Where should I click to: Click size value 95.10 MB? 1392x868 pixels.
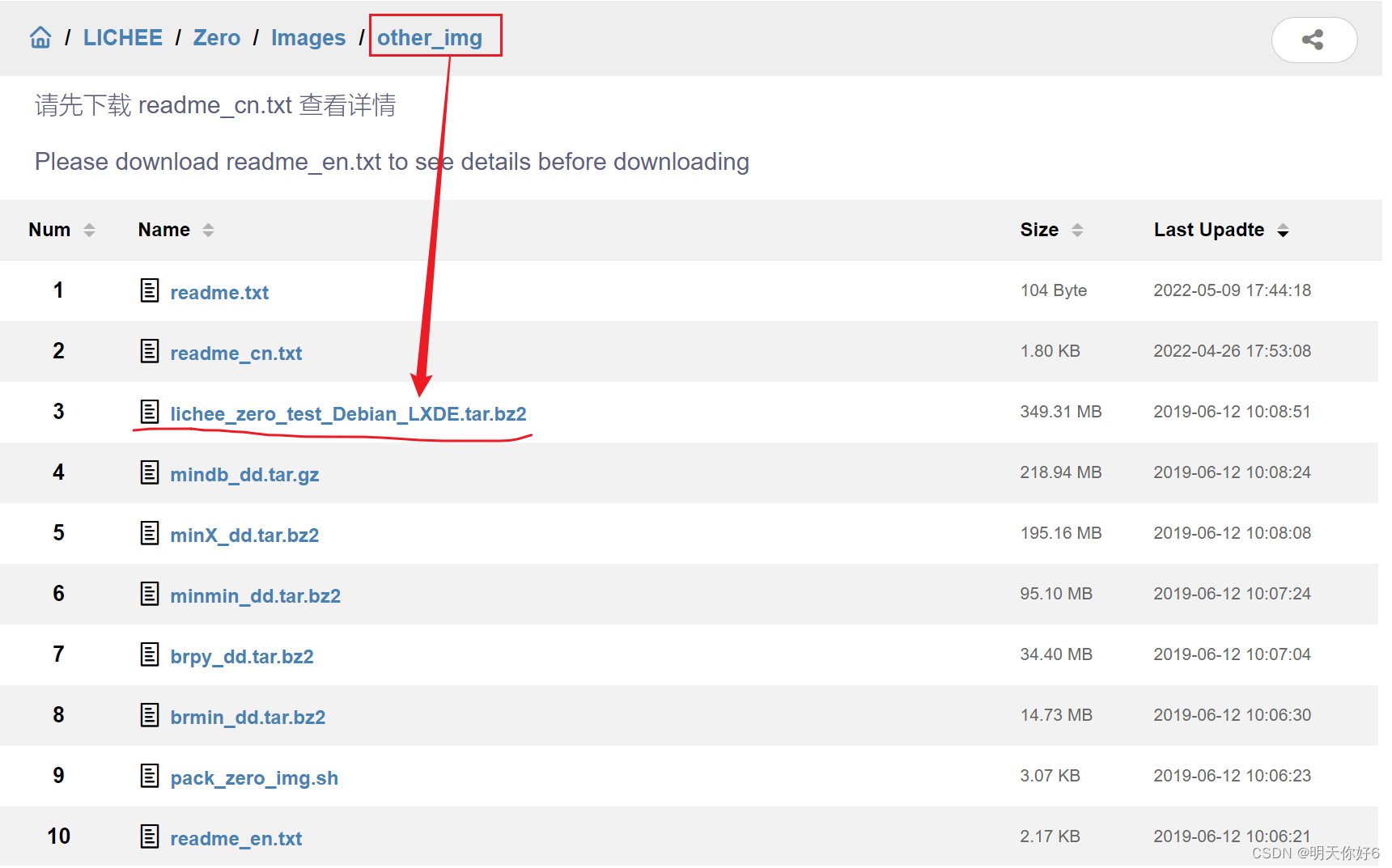(1056, 594)
